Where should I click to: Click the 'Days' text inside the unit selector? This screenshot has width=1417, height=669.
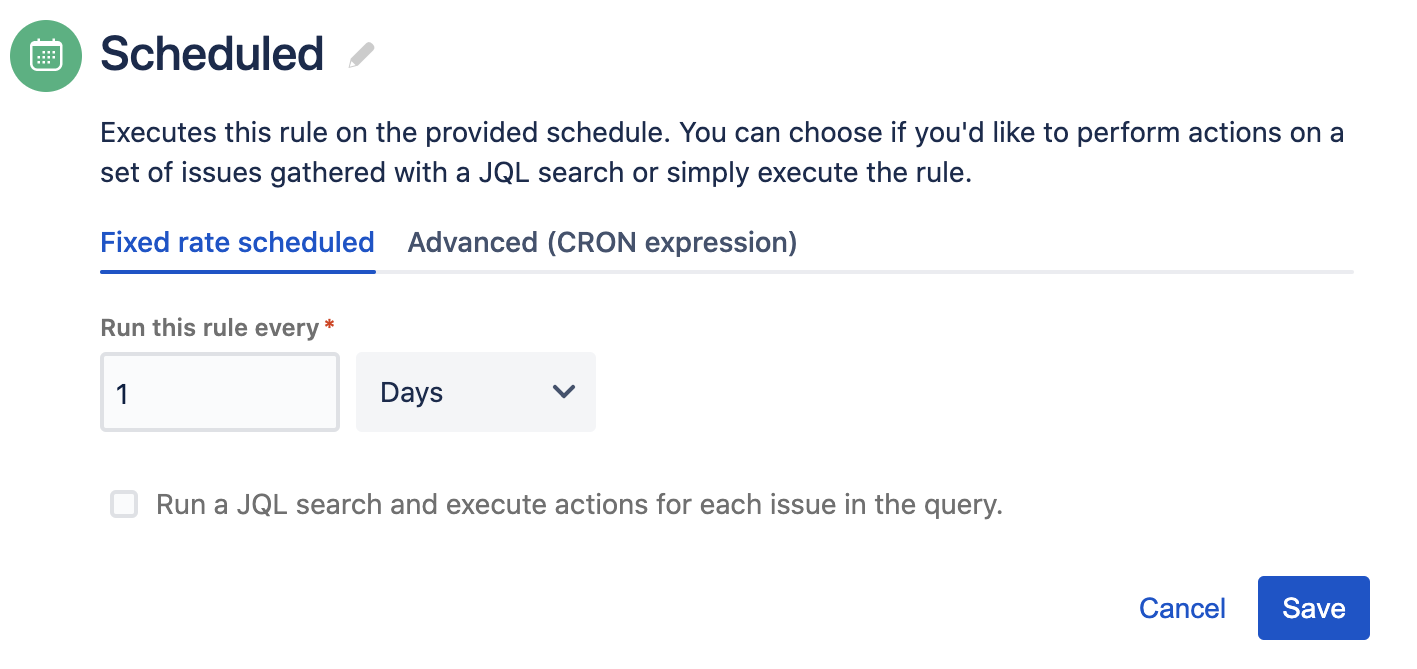412,393
